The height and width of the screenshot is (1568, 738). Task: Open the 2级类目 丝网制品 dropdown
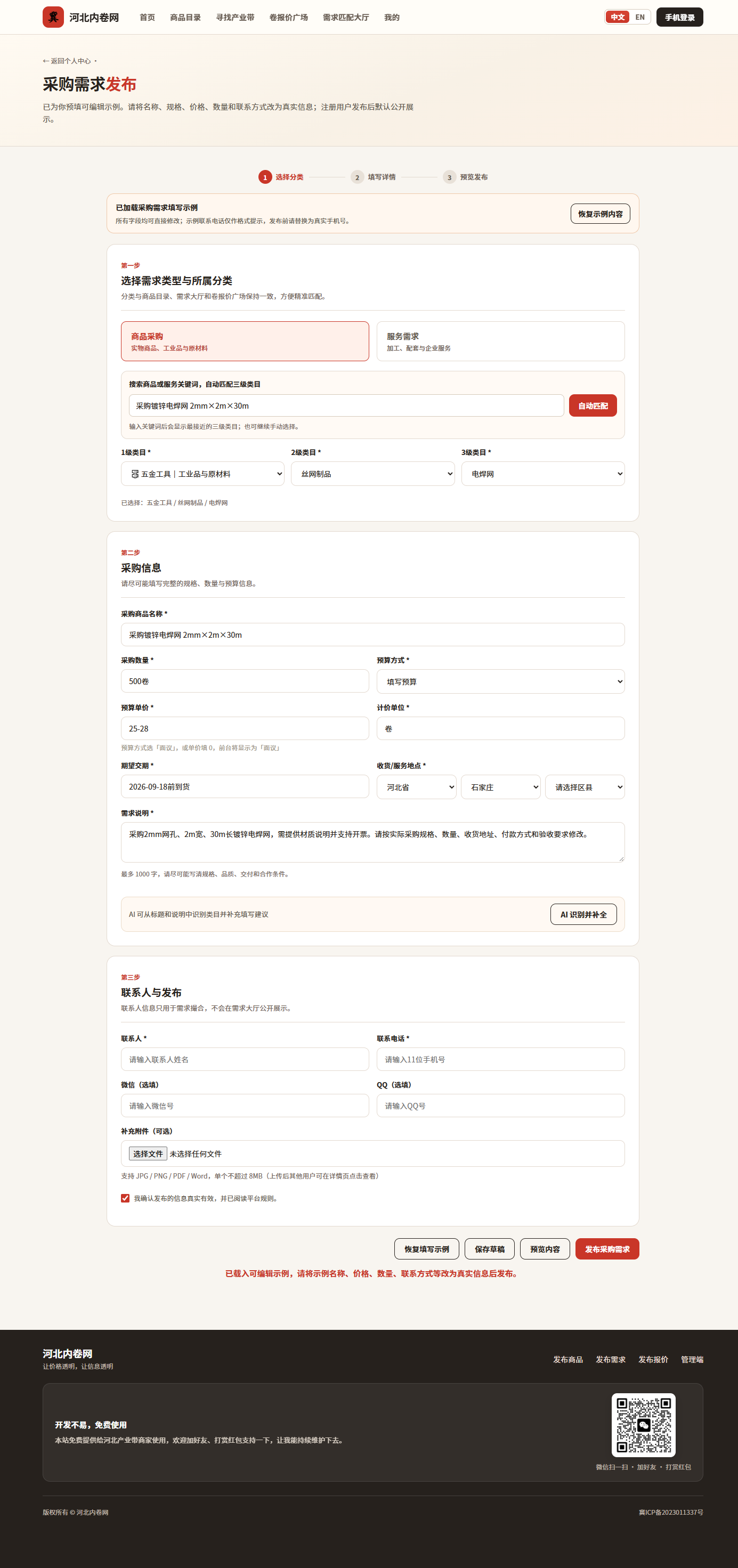[372, 474]
